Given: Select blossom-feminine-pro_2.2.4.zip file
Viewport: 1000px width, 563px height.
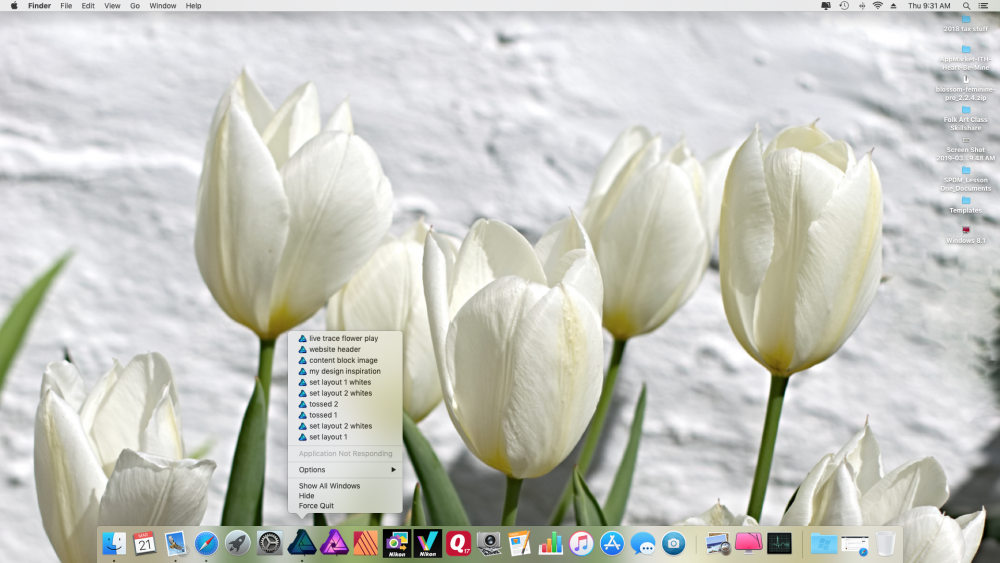Looking at the screenshot, I should coord(966,89).
